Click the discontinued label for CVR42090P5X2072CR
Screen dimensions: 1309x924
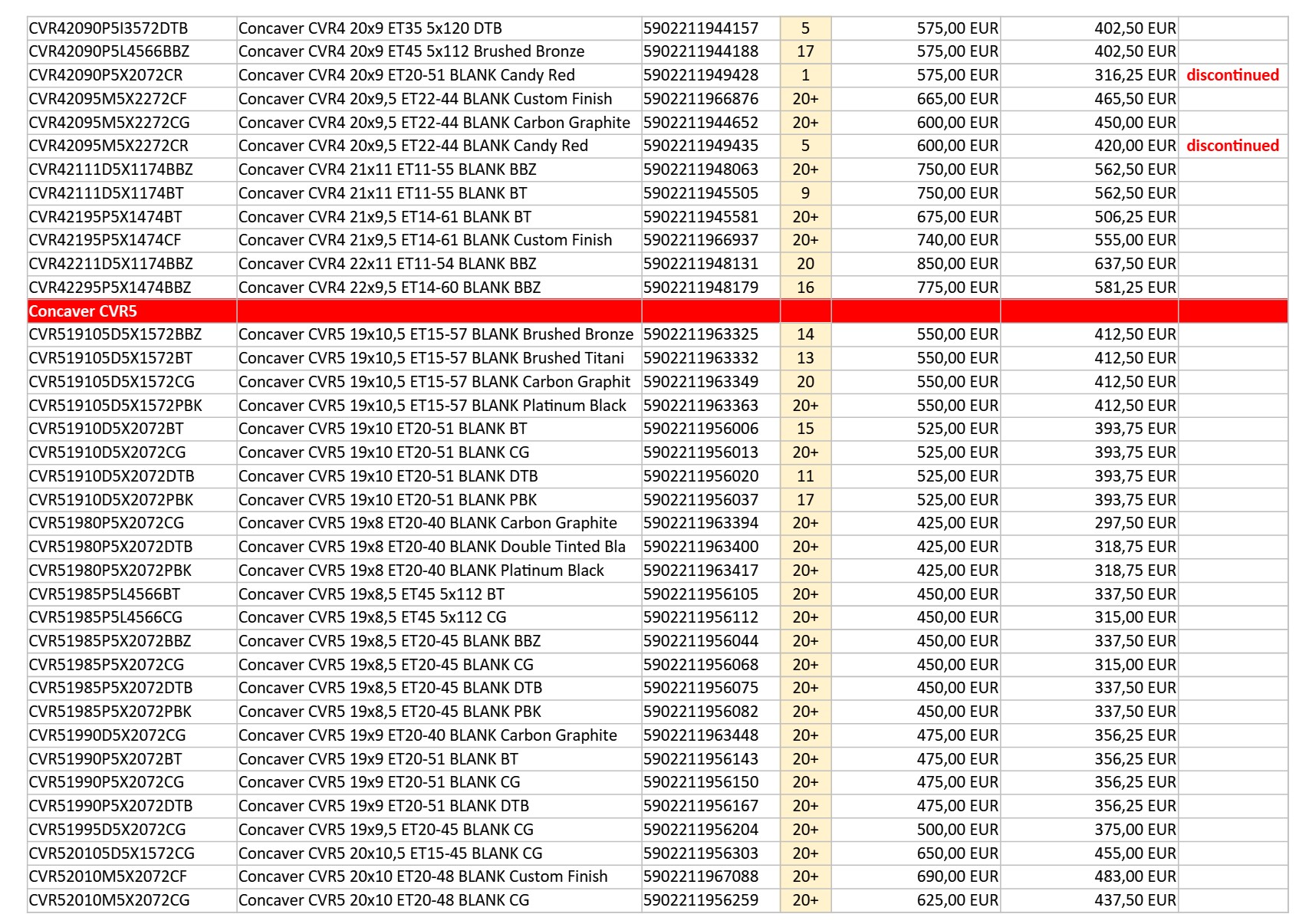1232,75
